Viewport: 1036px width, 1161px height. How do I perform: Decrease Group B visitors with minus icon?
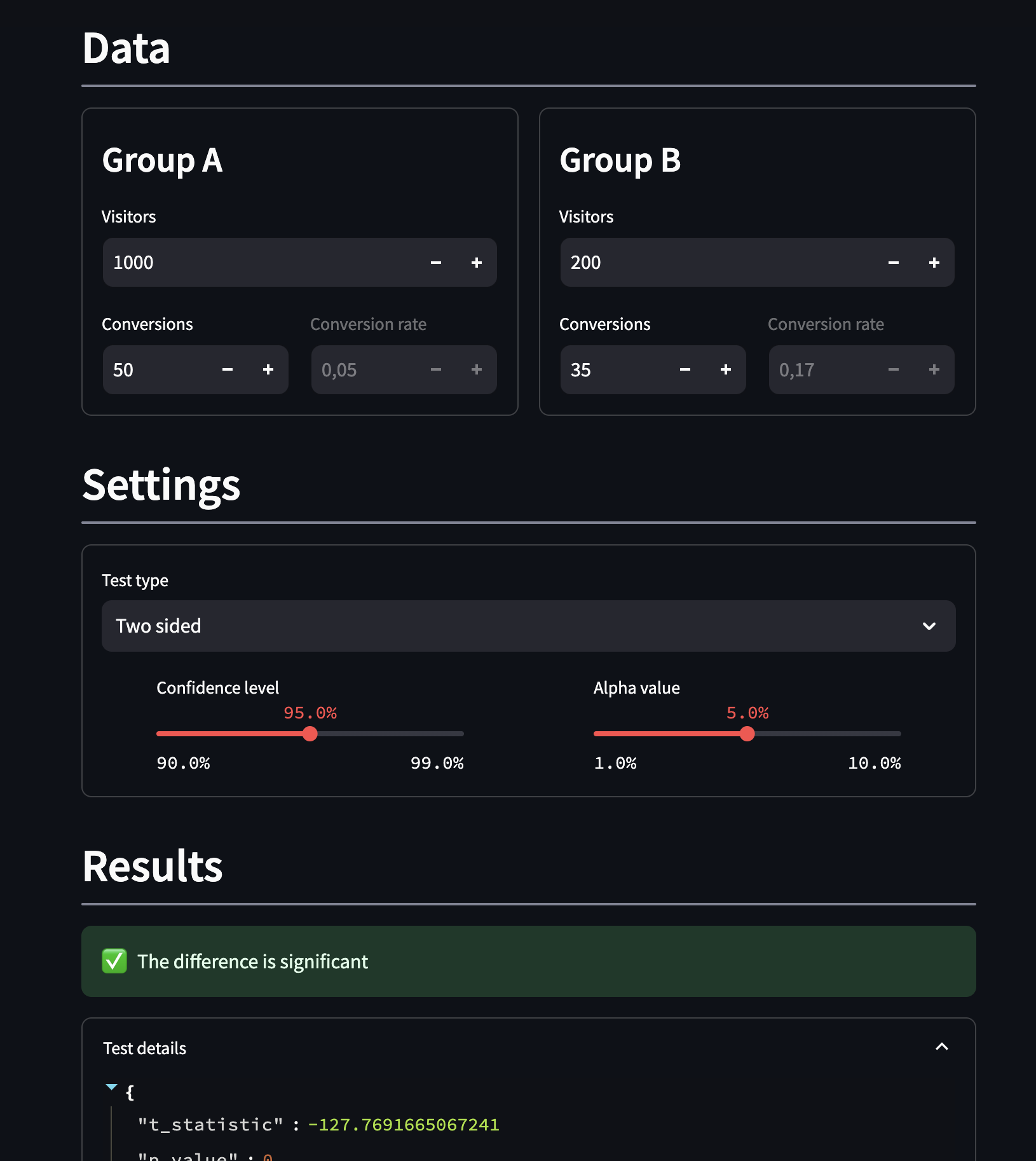pyautogui.click(x=894, y=263)
